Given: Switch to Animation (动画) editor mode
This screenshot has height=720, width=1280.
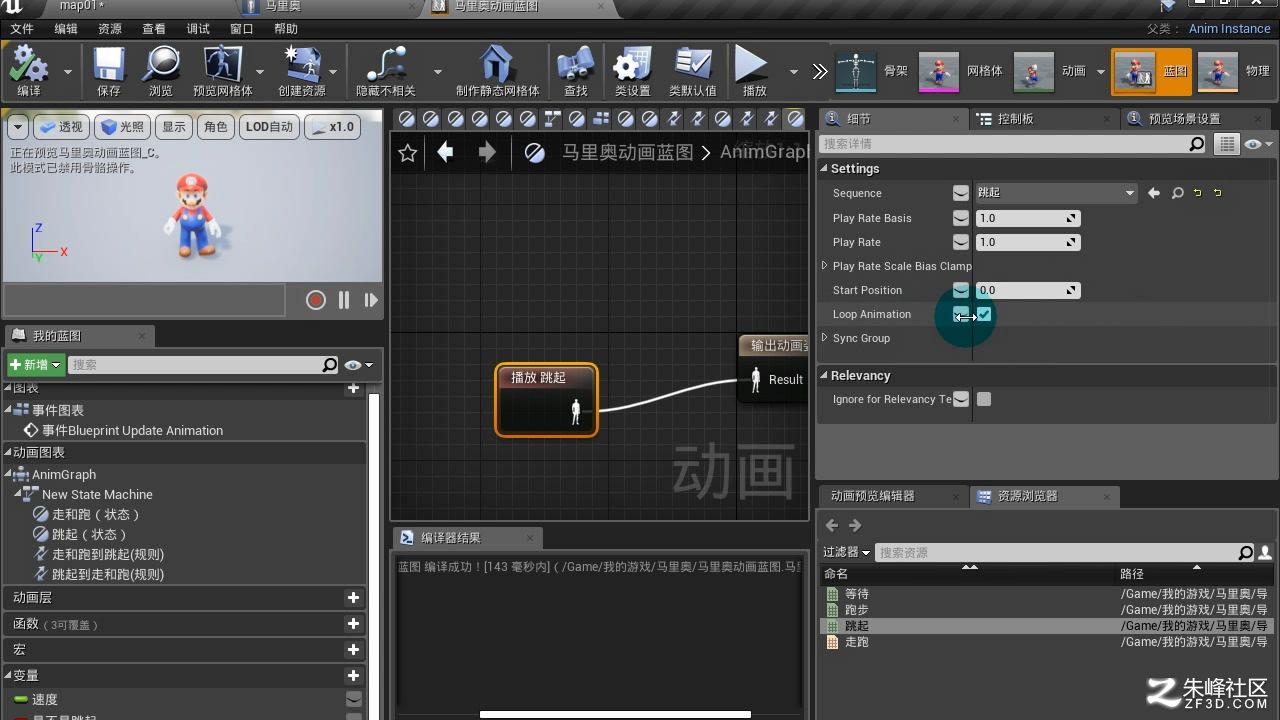Looking at the screenshot, I should tap(1051, 71).
